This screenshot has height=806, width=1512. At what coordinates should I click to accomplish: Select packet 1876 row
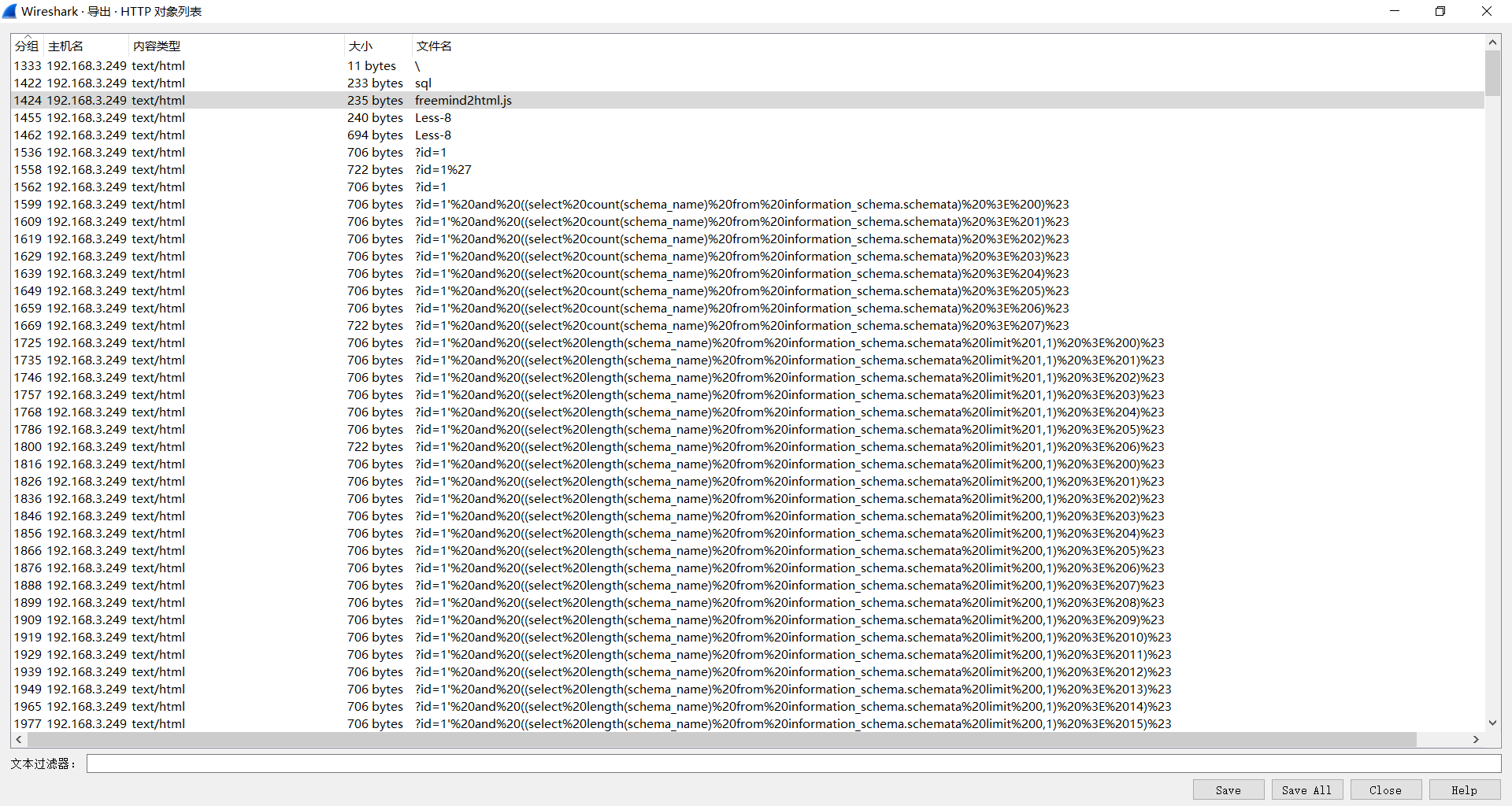pyautogui.click(x=747, y=568)
